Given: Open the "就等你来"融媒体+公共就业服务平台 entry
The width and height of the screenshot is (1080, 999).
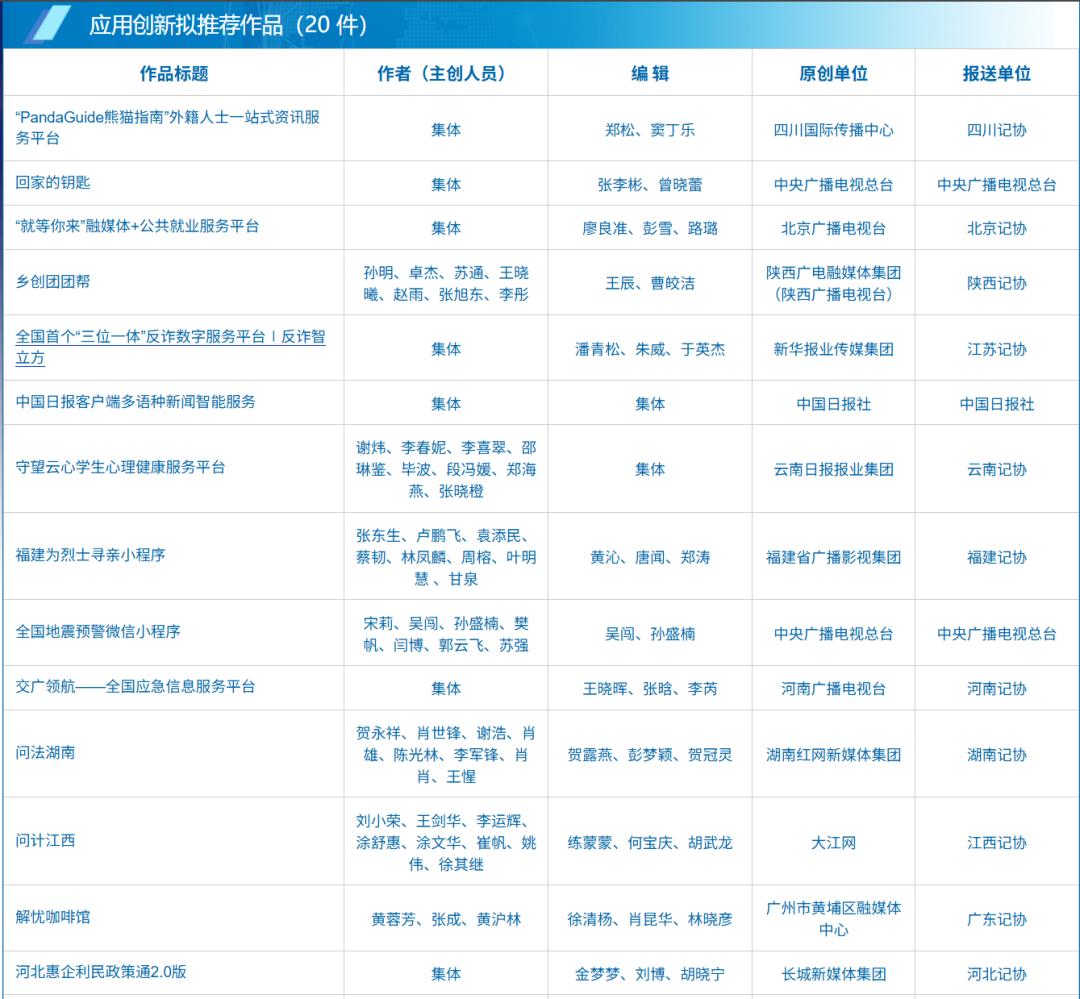Looking at the screenshot, I should pyautogui.click(x=137, y=226).
